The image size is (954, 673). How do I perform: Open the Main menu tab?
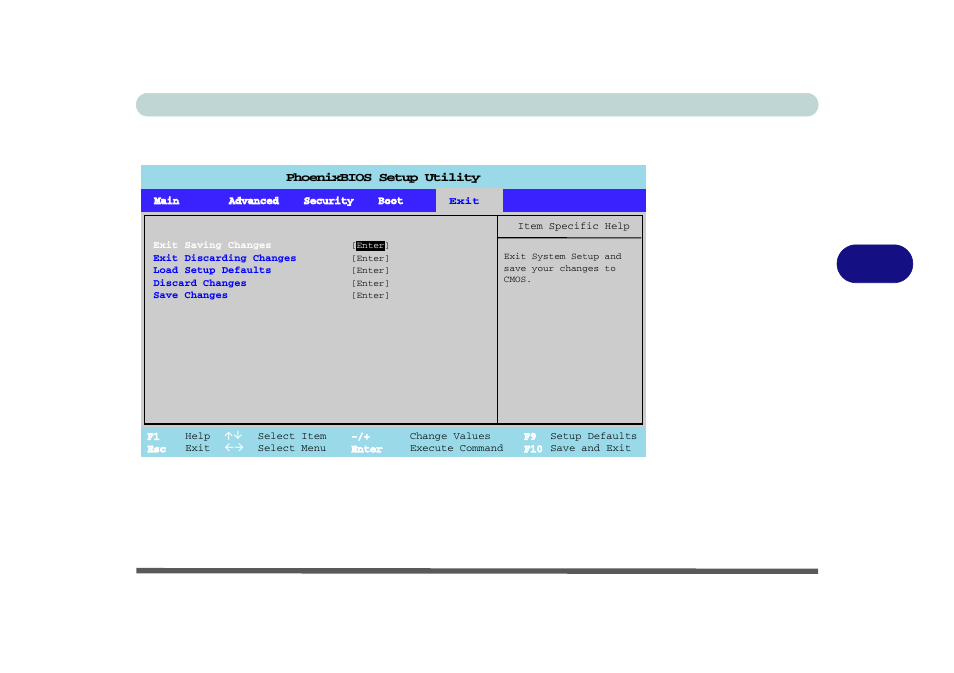point(166,201)
